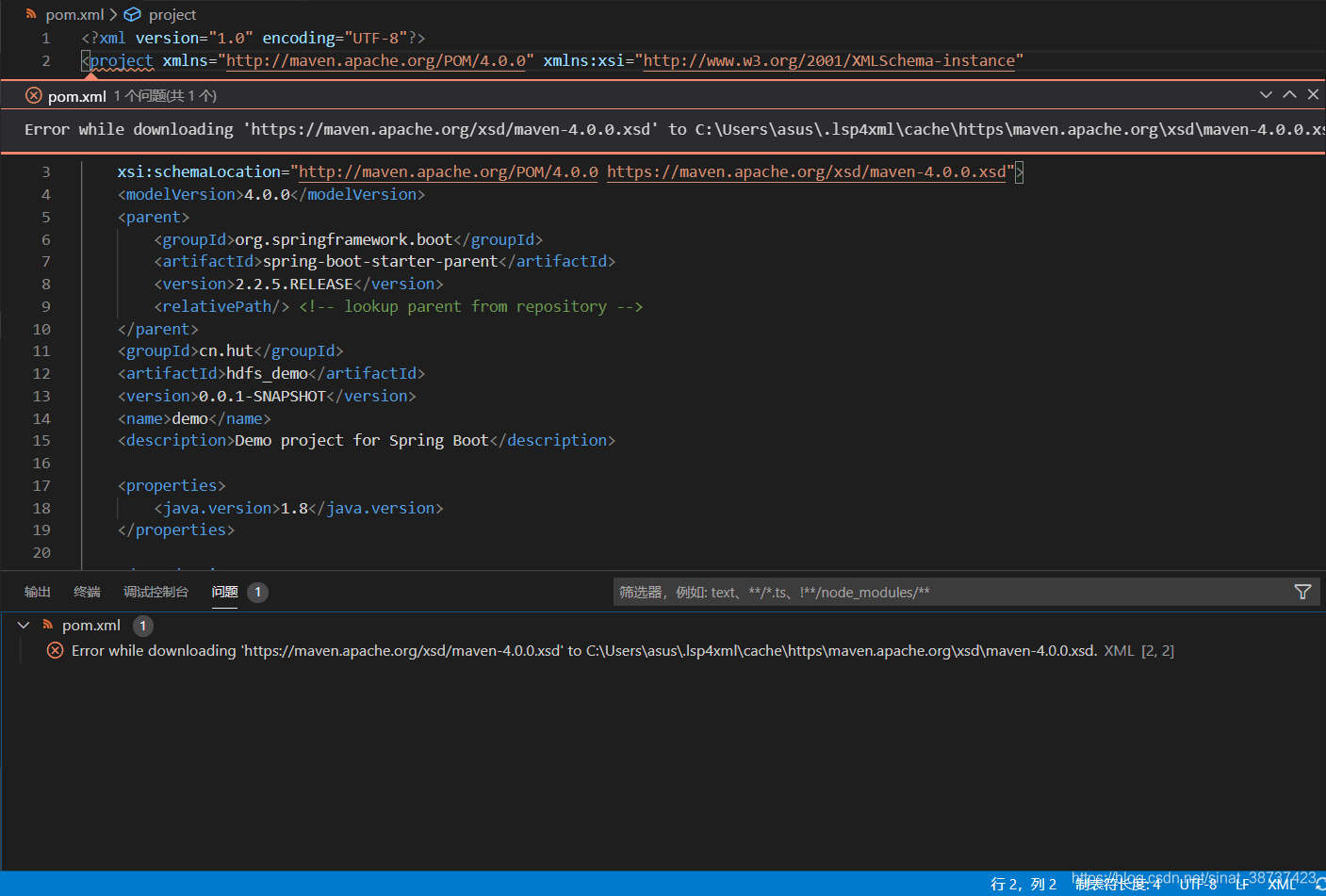Click the 'project' tag on line 2
The width and height of the screenshot is (1326, 896).
point(122,60)
